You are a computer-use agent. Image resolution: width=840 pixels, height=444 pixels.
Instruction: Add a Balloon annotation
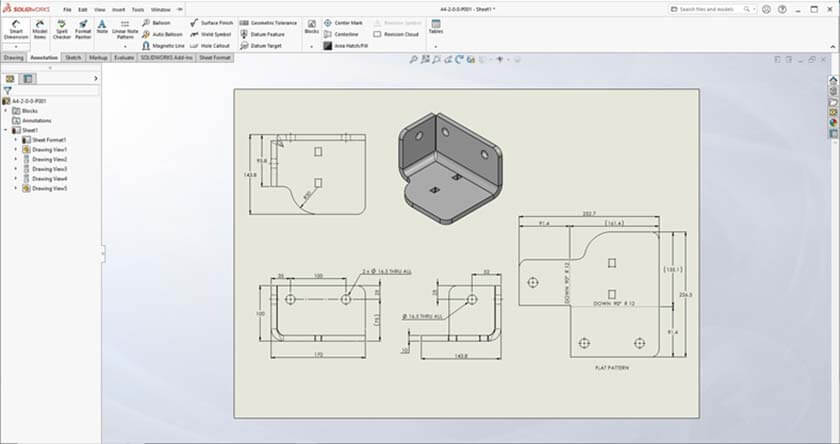[x=157, y=22]
